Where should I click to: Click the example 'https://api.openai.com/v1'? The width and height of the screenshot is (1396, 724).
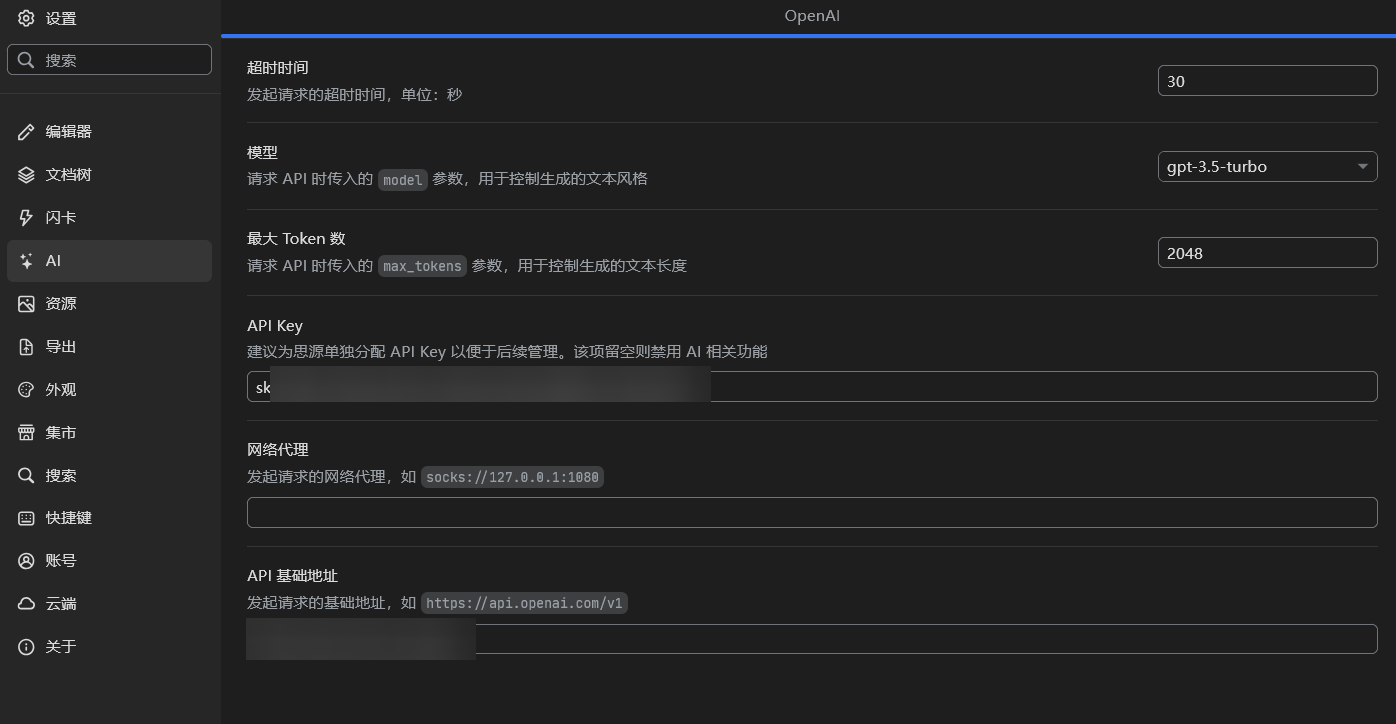click(524, 603)
